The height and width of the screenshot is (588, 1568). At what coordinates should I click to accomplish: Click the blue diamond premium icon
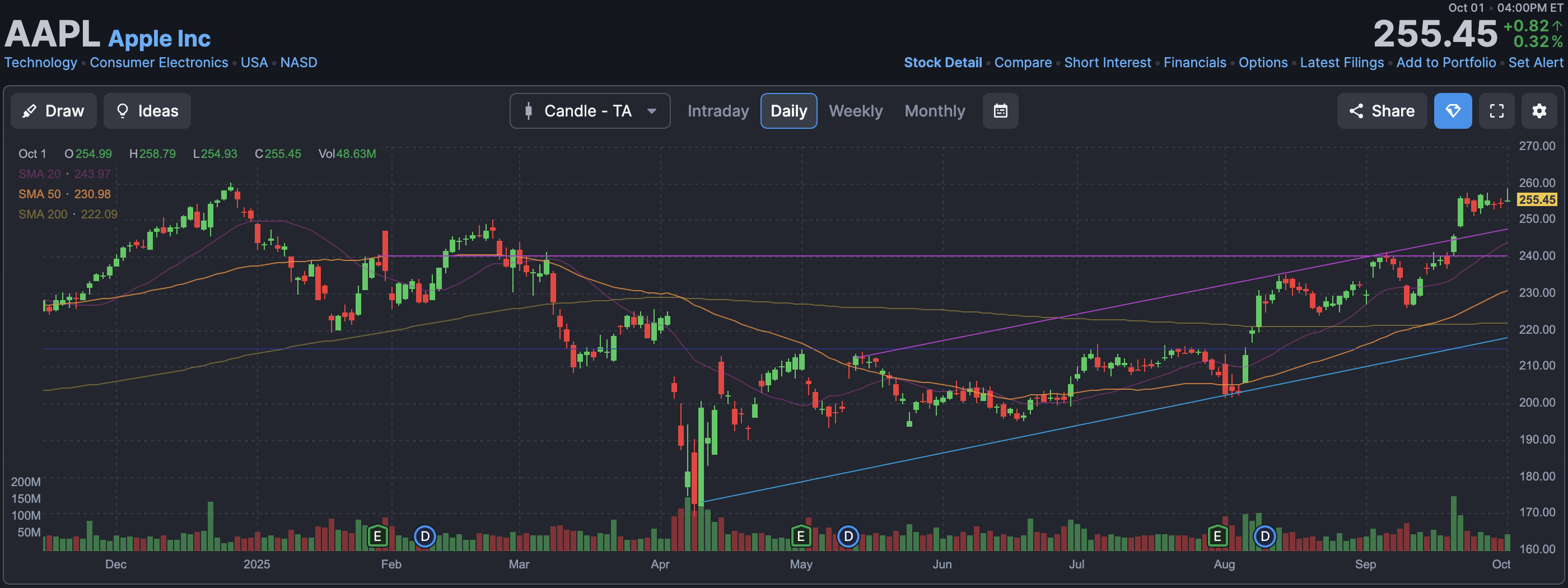pyautogui.click(x=1452, y=111)
